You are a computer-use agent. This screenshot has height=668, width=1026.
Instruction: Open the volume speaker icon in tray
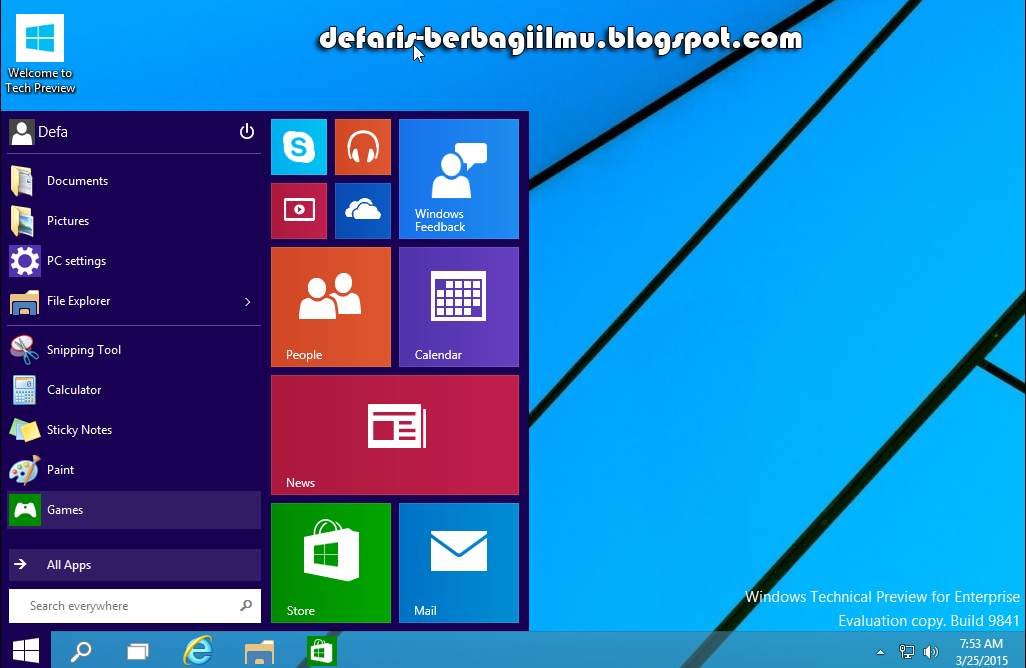931,652
